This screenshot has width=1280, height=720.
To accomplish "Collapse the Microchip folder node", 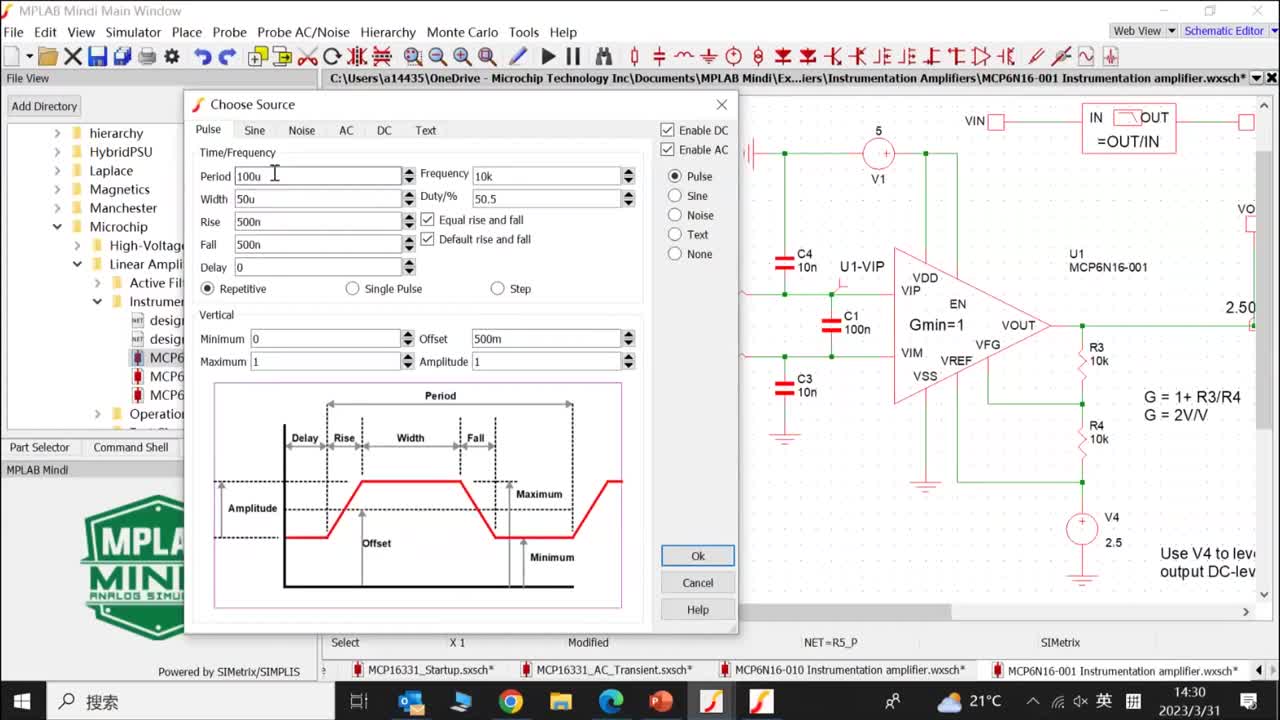I will 58,227.
